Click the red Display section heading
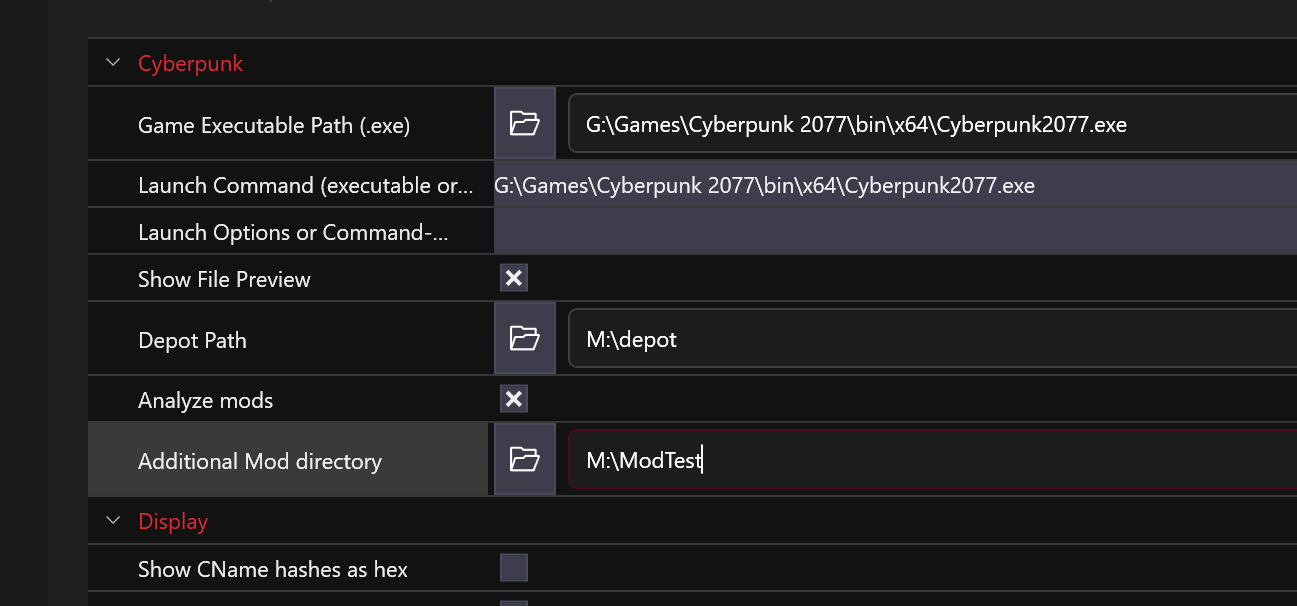 point(173,521)
